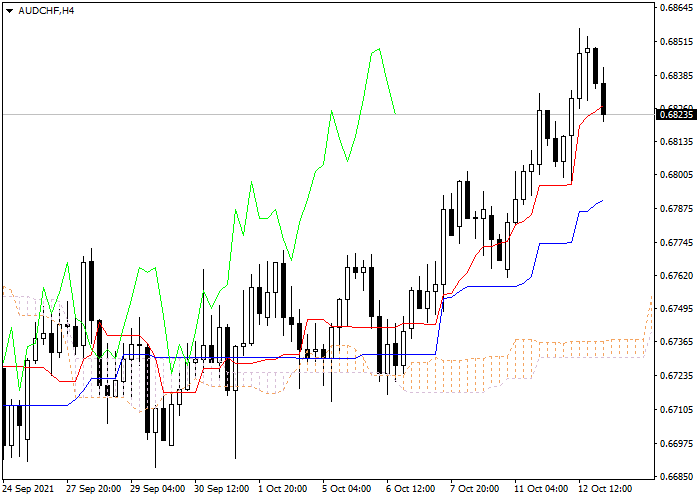Select the last black candlestick on the chart
This screenshot has height=500, width=700.
pos(604,99)
